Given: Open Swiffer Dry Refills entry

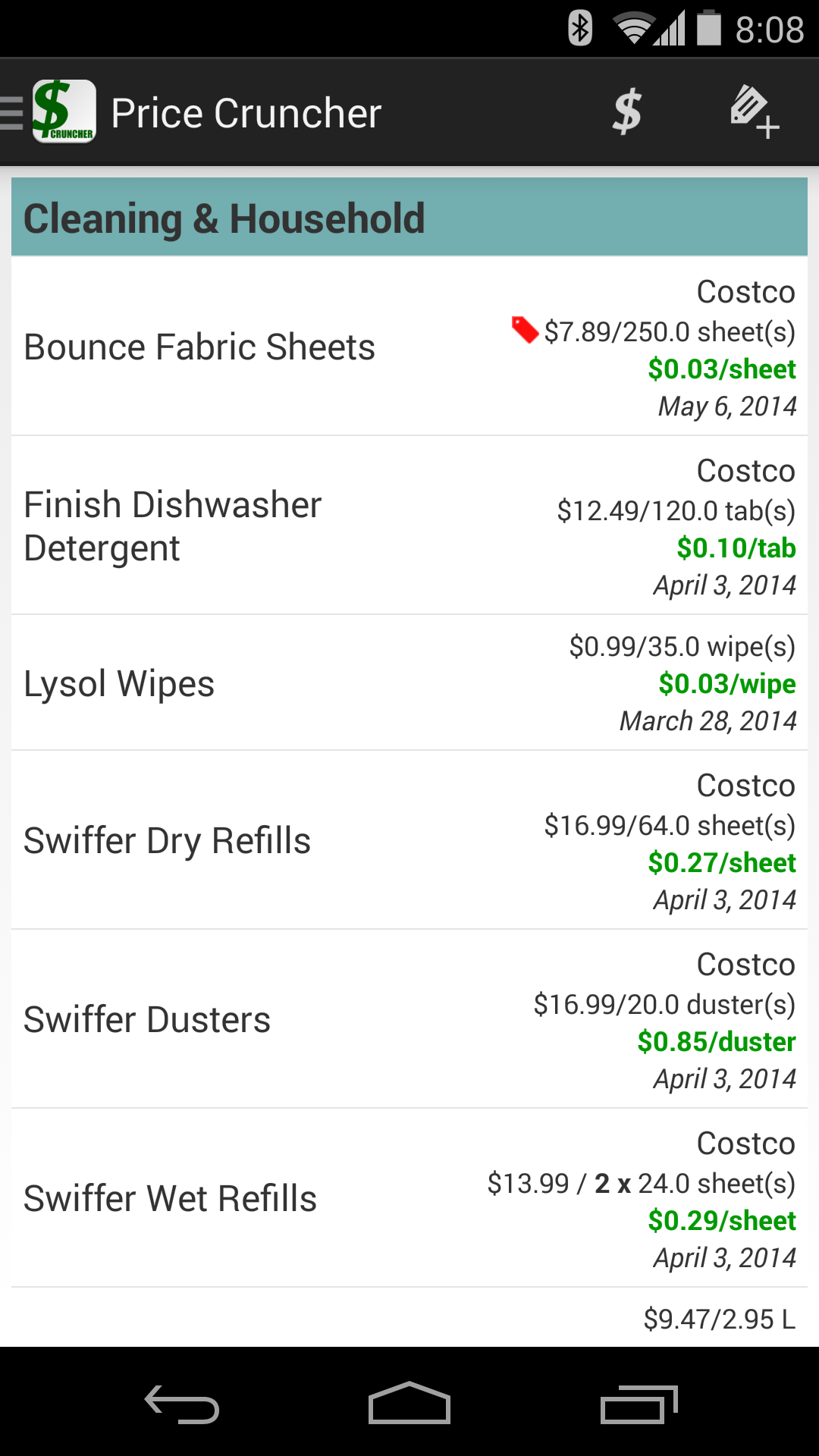Looking at the screenshot, I should click(x=168, y=841).
